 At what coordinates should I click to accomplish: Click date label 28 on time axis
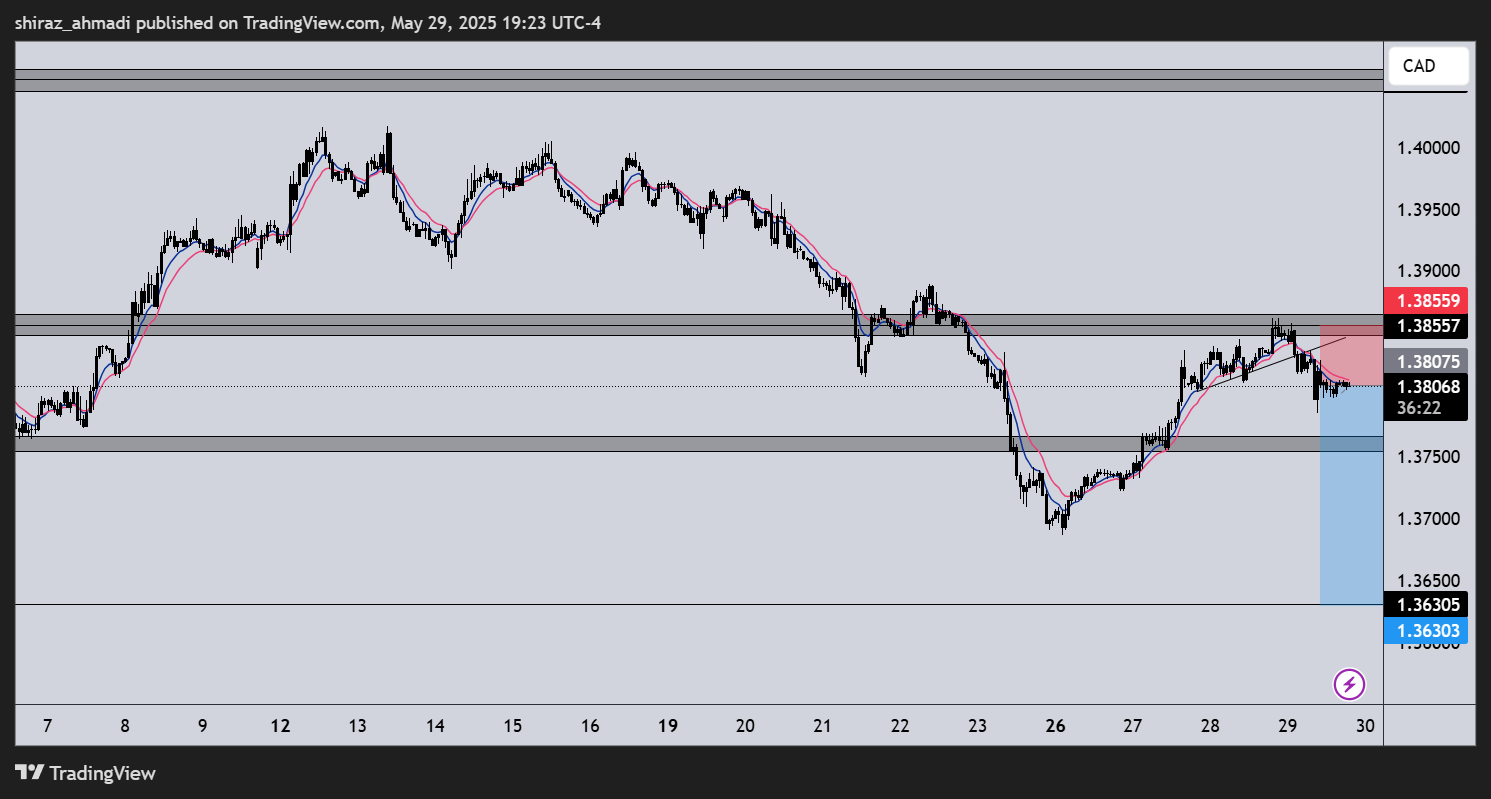(1210, 726)
